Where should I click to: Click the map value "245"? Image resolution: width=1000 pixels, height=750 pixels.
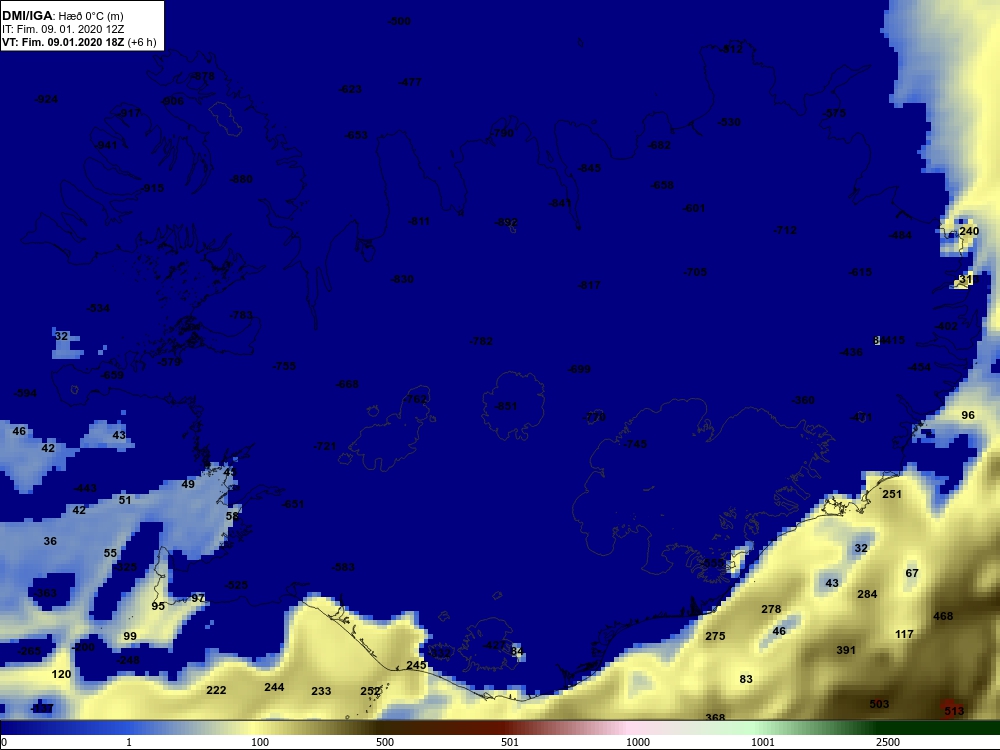point(416,665)
